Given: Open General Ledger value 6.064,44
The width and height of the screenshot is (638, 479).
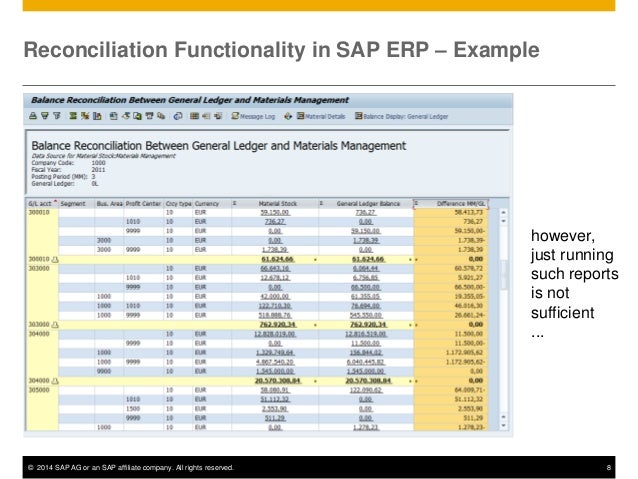Looking at the screenshot, I should pos(365,269).
